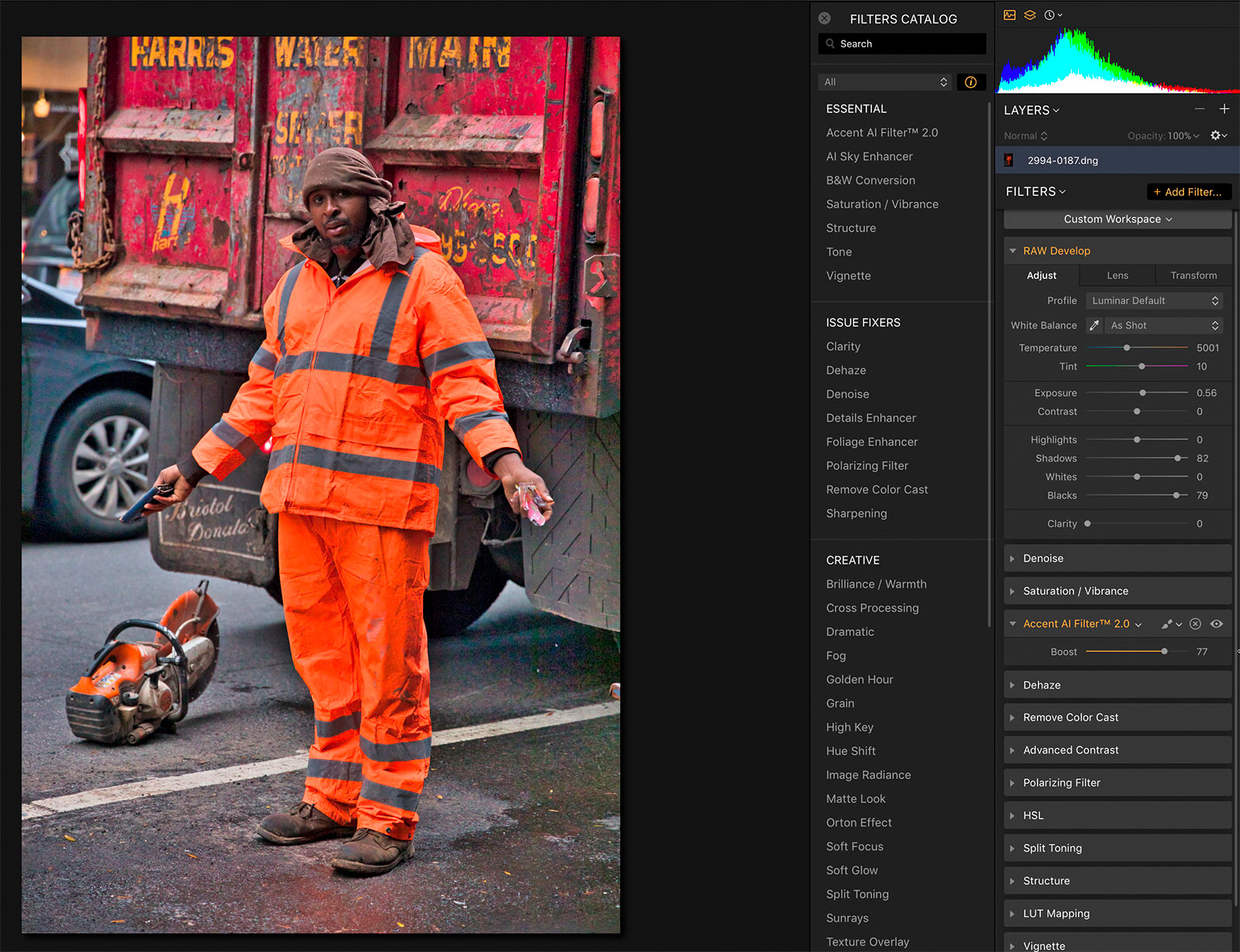This screenshot has height=952, width=1240.
Task: Click the Add Filter button
Action: click(x=1188, y=192)
